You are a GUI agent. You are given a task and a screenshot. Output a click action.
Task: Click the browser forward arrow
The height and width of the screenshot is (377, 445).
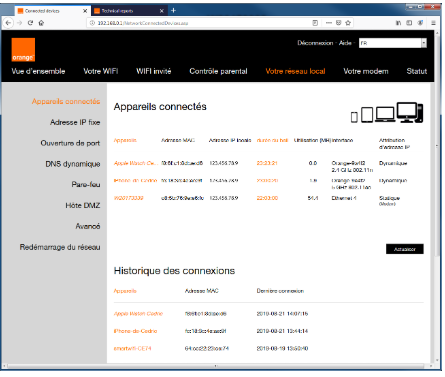[x=19, y=23]
